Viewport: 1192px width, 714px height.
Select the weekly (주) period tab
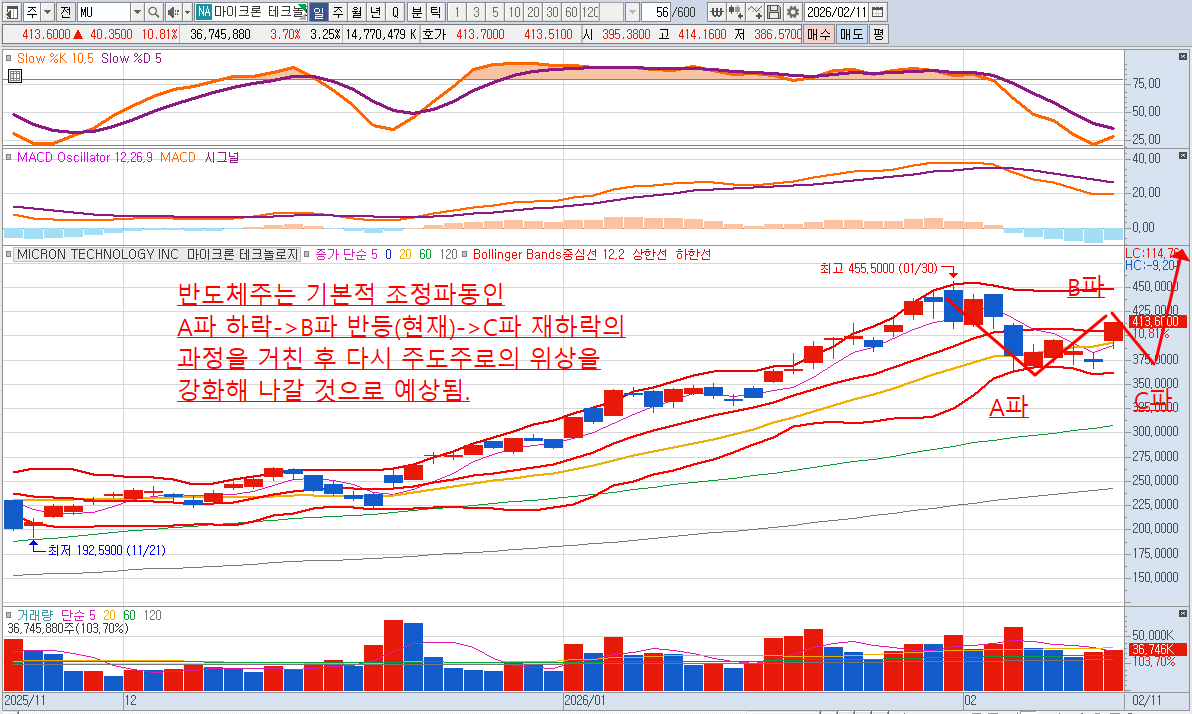point(337,12)
